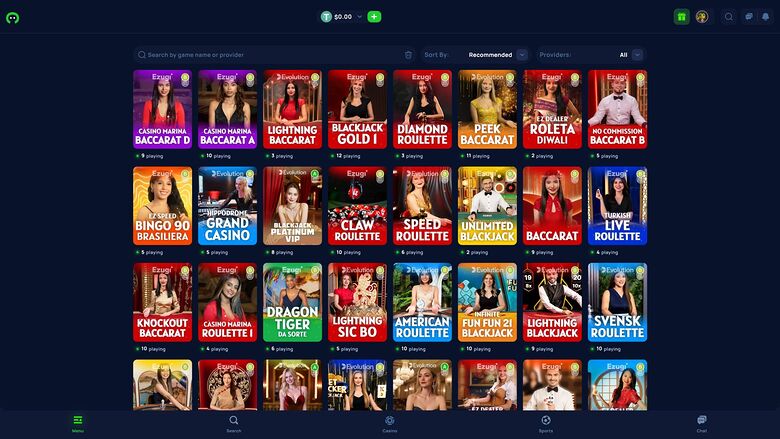The width and height of the screenshot is (780, 439).
Task: Click the trash icon in search bar
Action: [408, 55]
